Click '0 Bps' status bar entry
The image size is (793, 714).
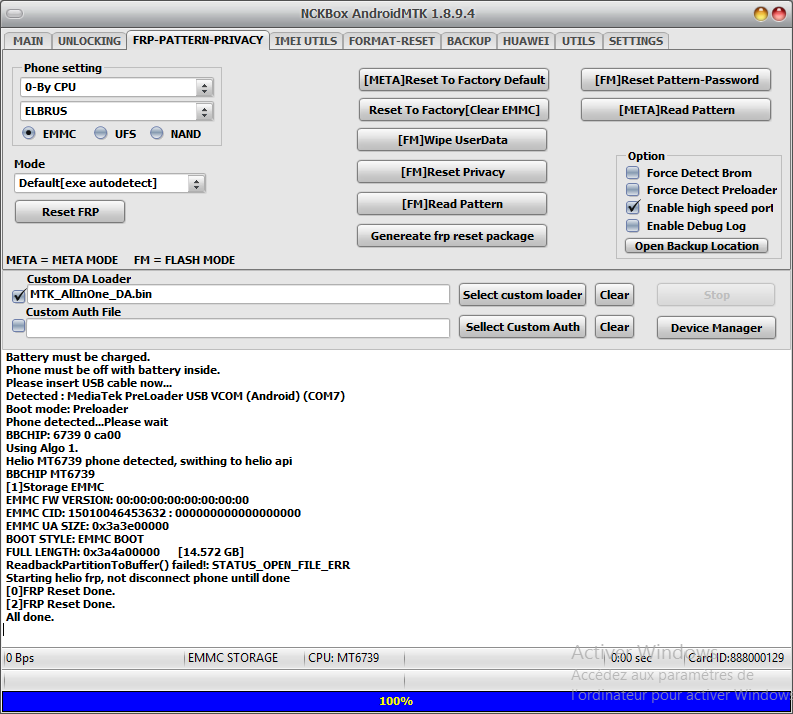tap(20, 658)
